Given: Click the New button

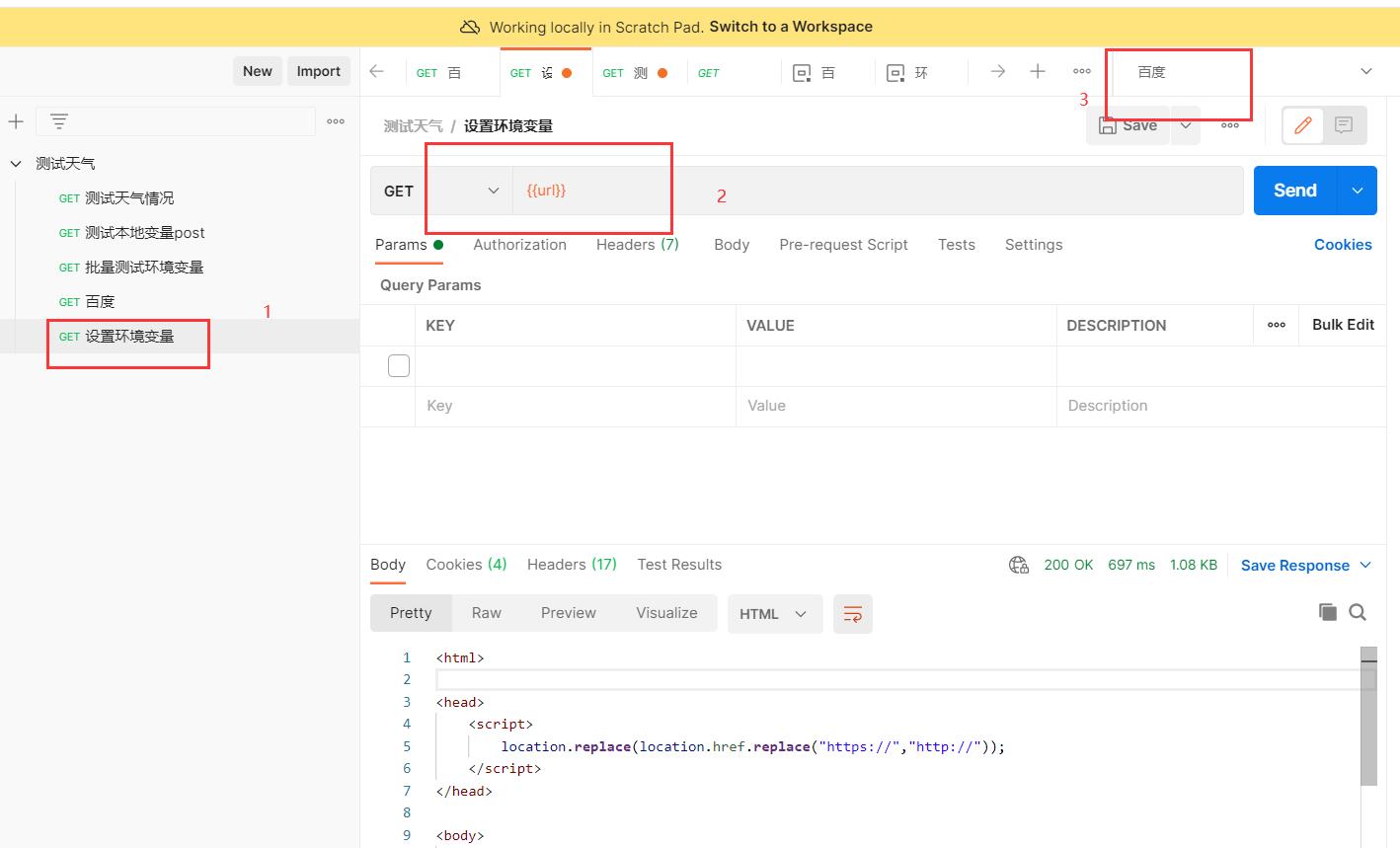Looking at the screenshot, I should (x=258, y=71).
